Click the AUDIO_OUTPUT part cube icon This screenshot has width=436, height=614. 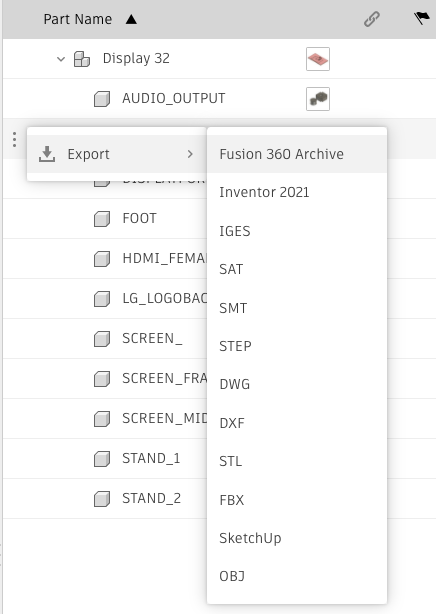(x=102, y=99)
